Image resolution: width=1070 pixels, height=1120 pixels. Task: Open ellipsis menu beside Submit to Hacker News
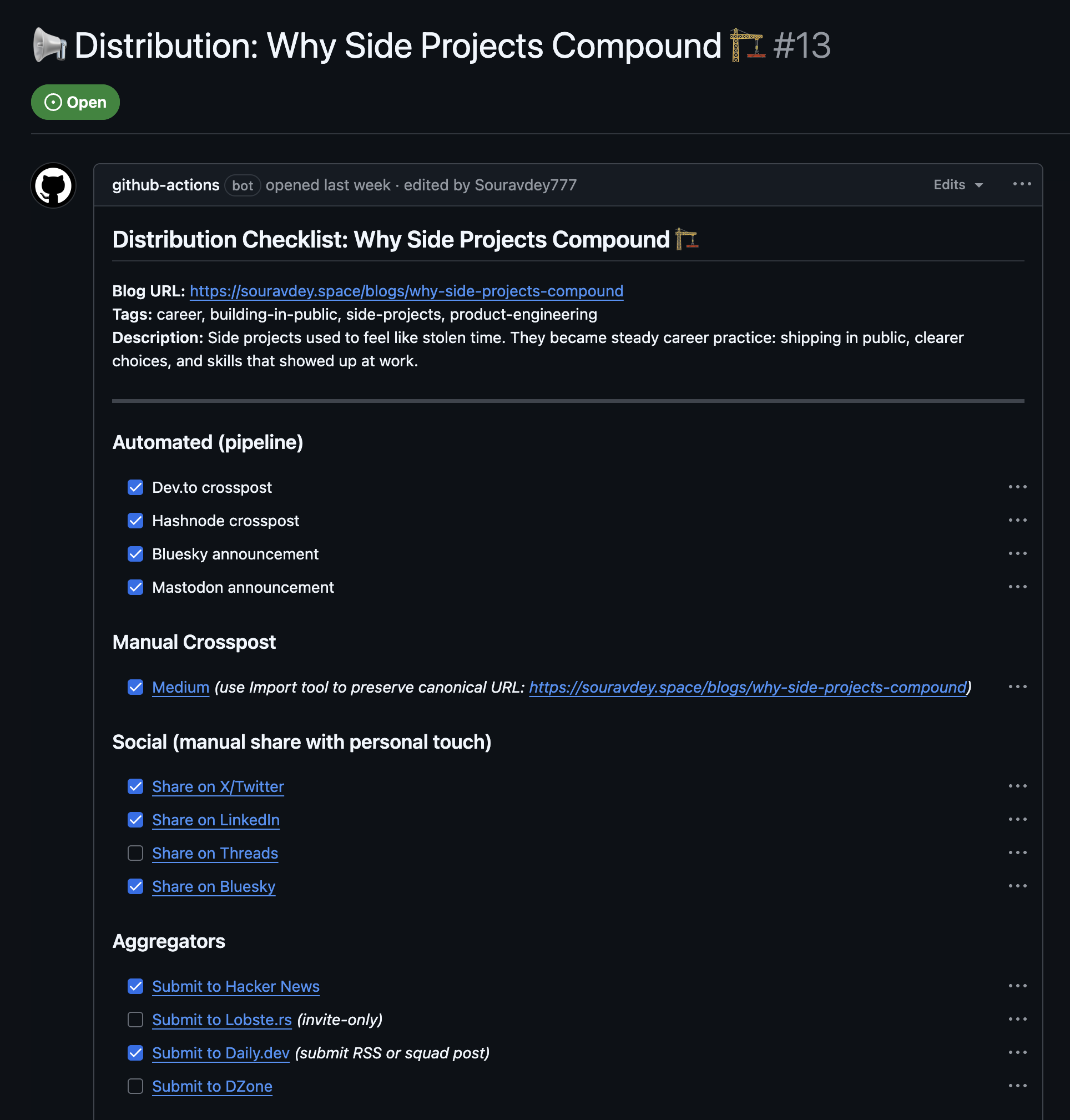[1017, 986]
